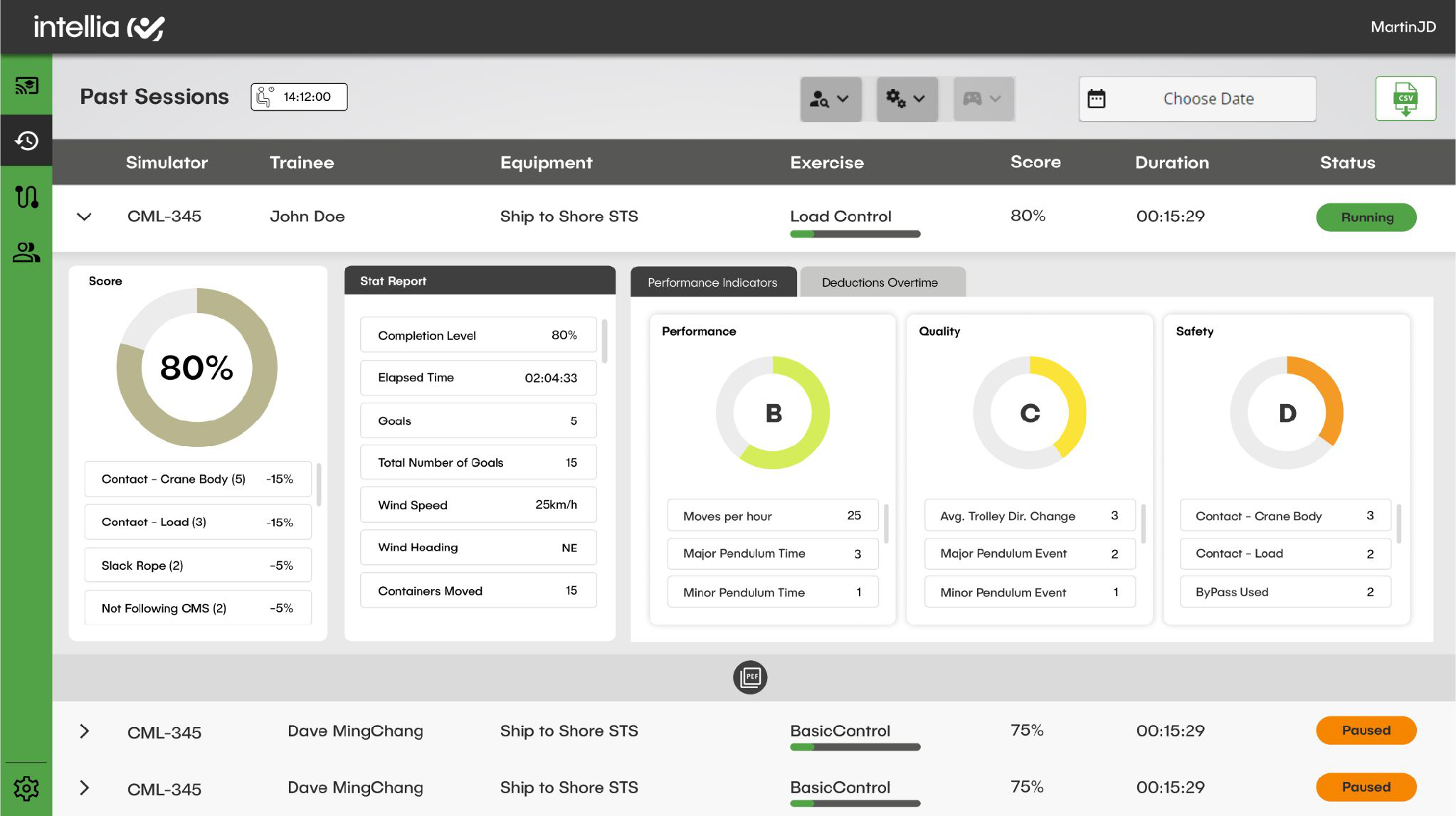Select the Completion Level stat row
Screen dimensions: 1456x816
click(478, 335)
